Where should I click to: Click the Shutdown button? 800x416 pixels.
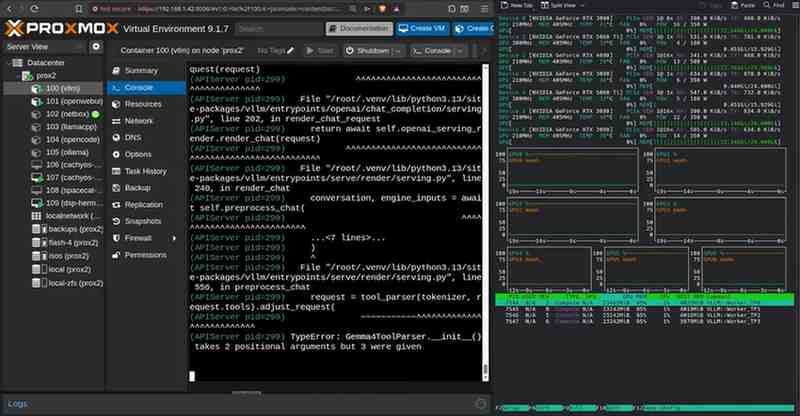[368, 51]
